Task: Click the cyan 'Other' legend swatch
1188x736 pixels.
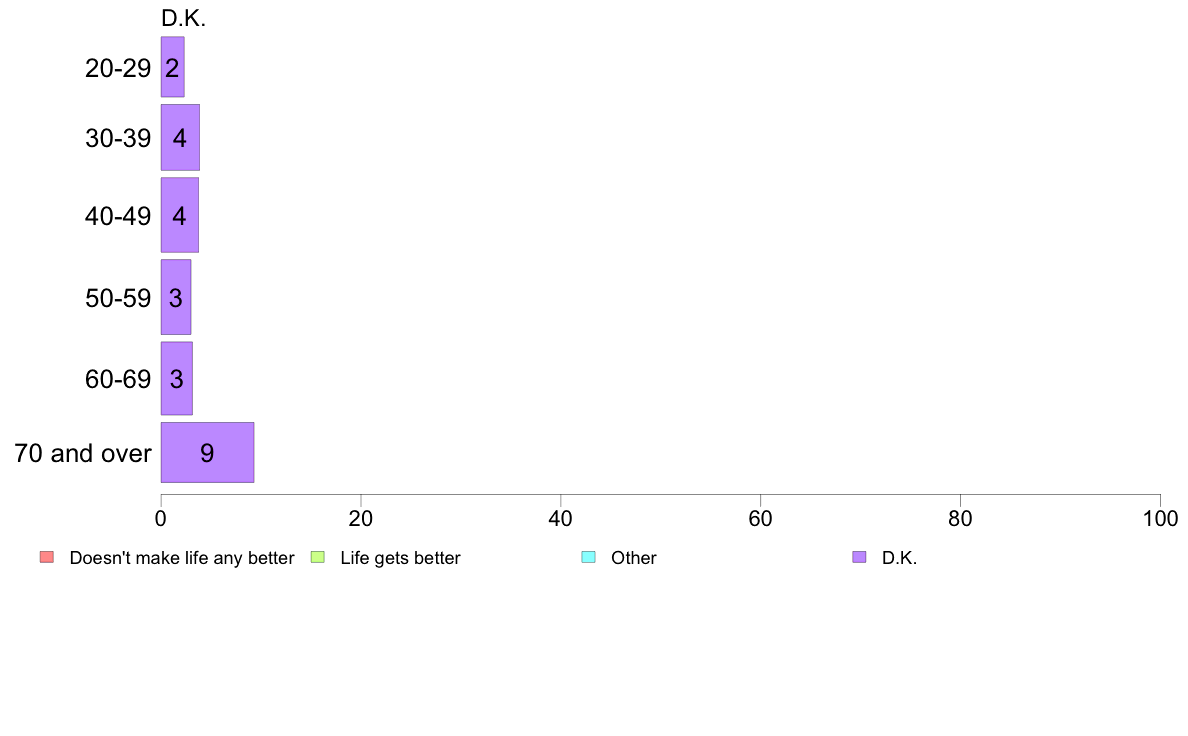Action: (589, 557)
